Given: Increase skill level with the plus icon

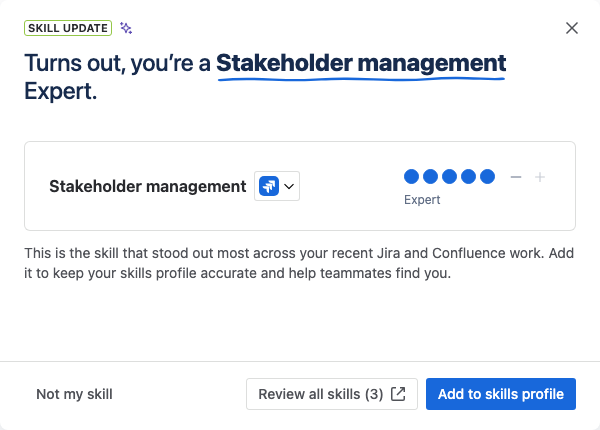Looking at the screenshot, I should click(540, 177).
